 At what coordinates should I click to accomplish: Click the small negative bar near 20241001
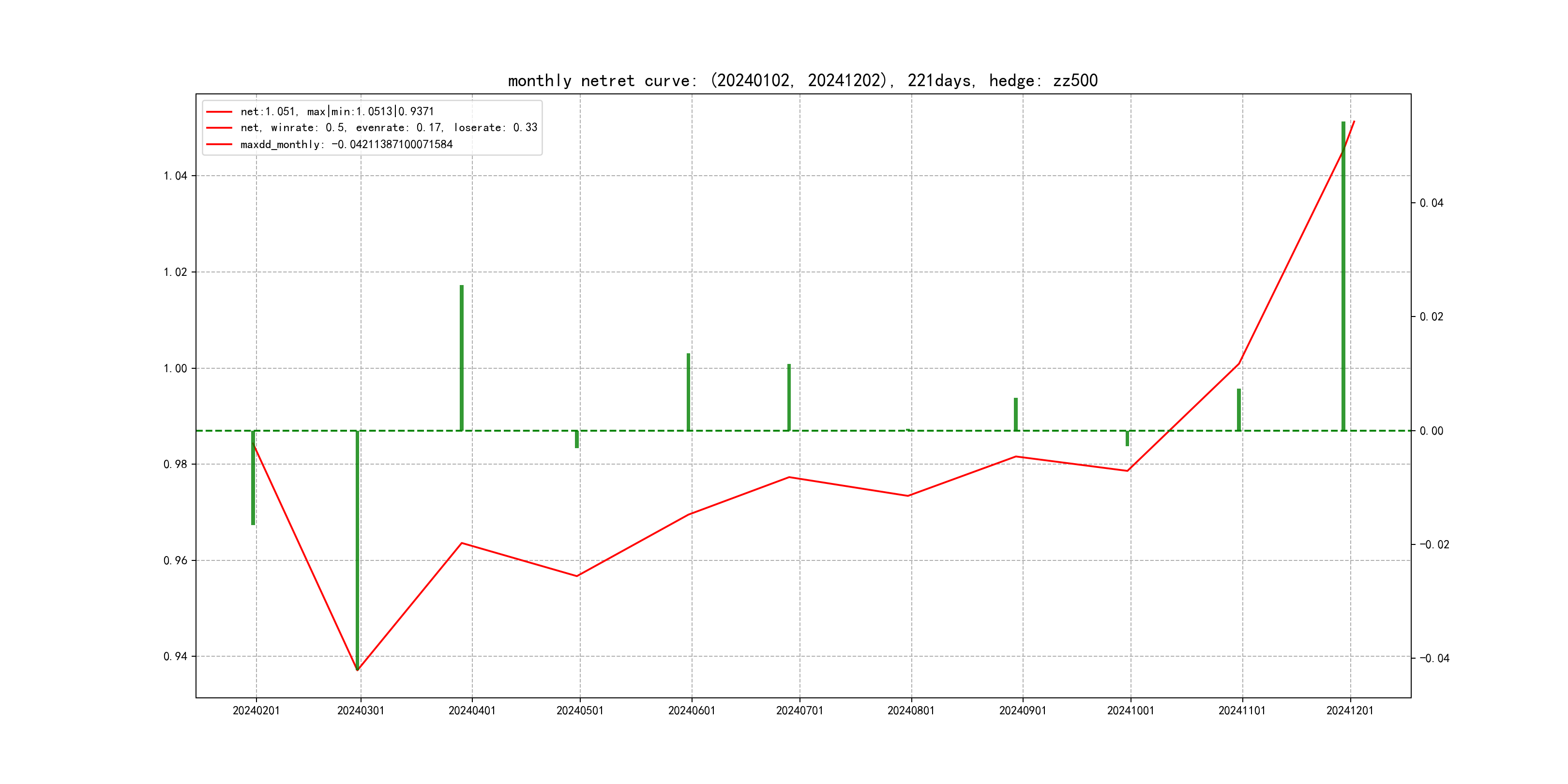tap(1127, 438)
